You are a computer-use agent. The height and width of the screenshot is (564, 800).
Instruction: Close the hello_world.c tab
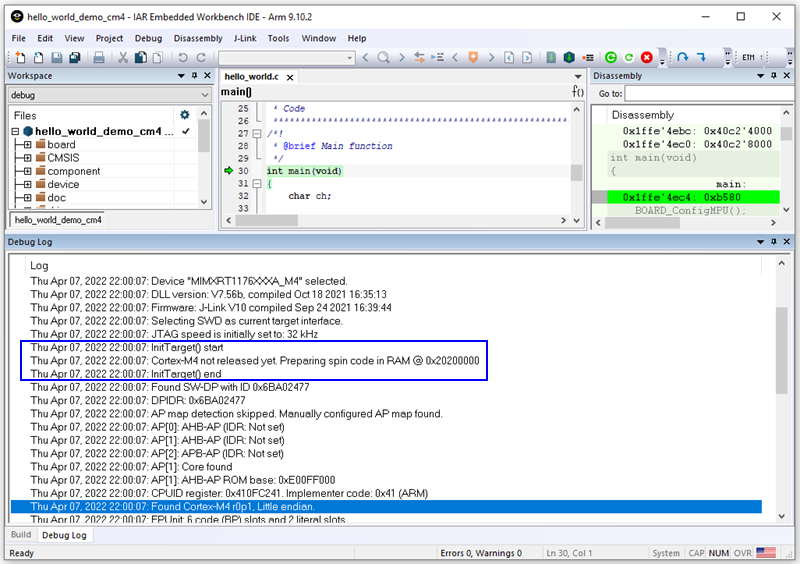(290, 77)
